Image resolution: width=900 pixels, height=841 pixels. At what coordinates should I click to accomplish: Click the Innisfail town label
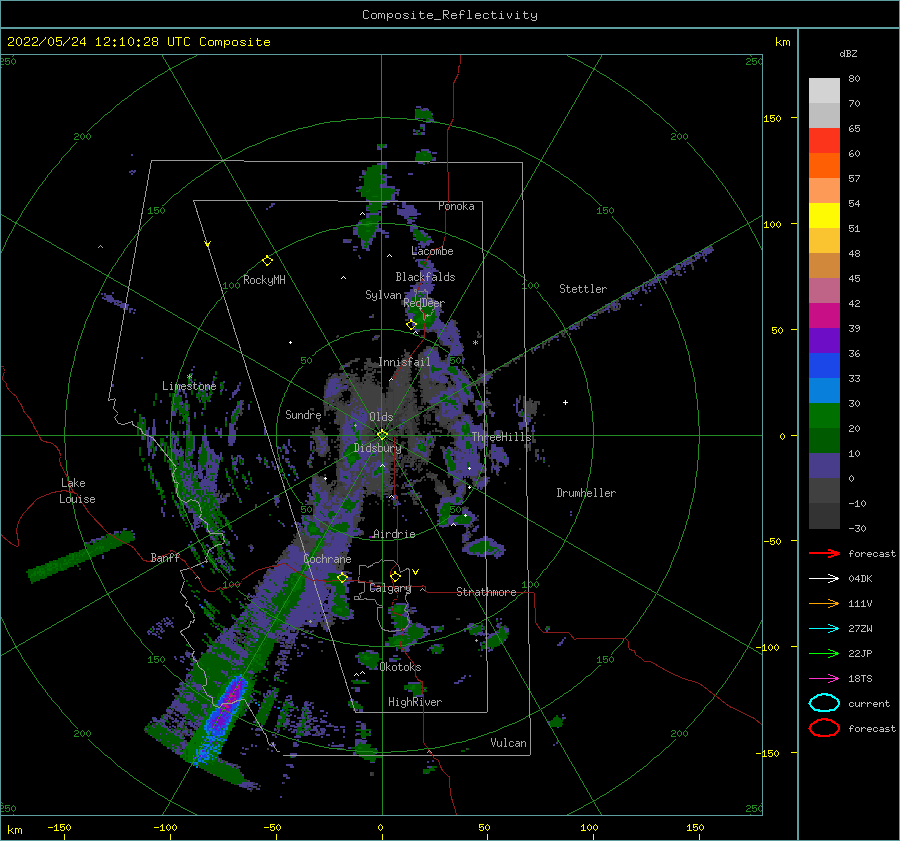click(404, 362)
